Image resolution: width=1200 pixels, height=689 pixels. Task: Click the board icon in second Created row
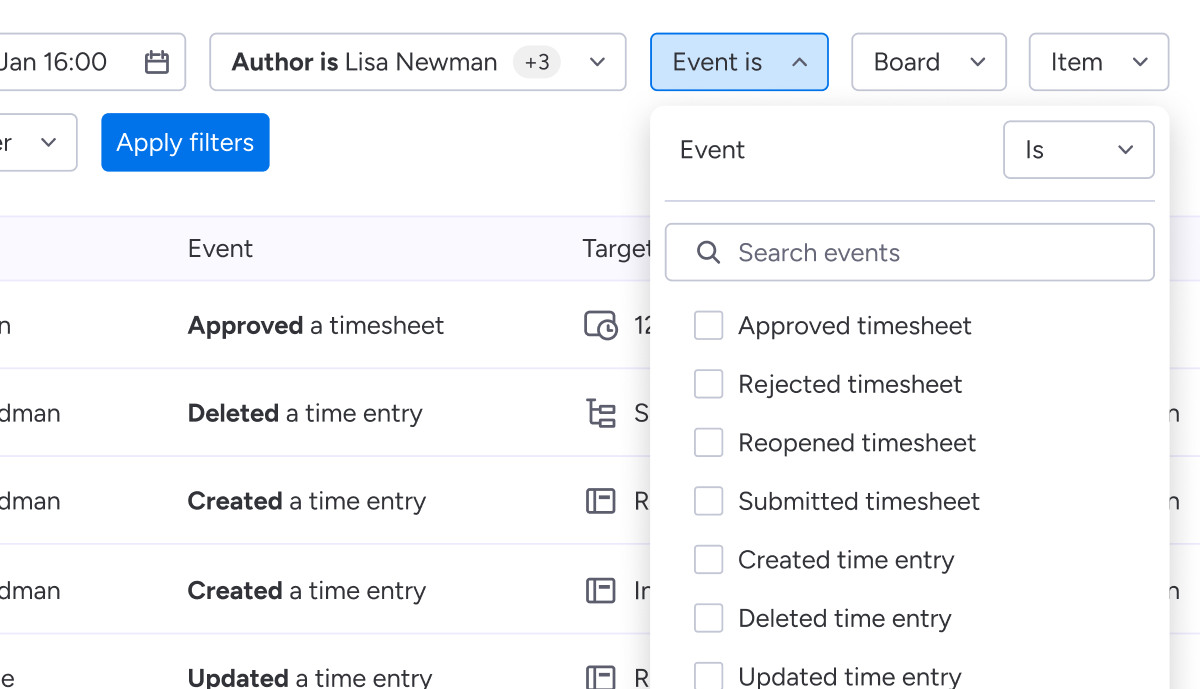click(x=600, y=591)
